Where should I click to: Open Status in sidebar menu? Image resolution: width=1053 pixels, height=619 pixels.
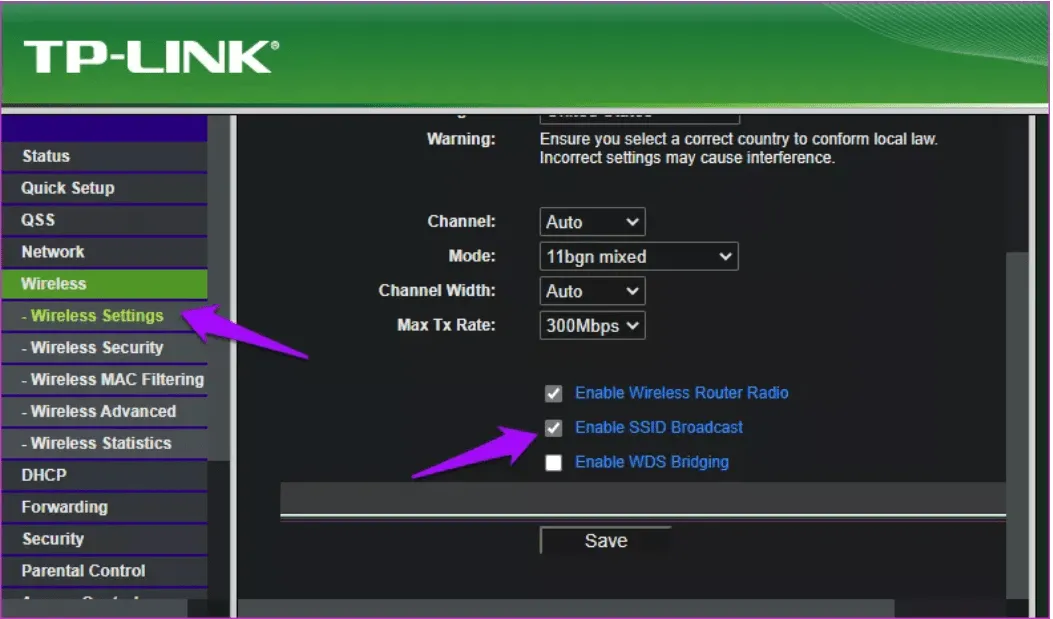click(x=46, y=156)
